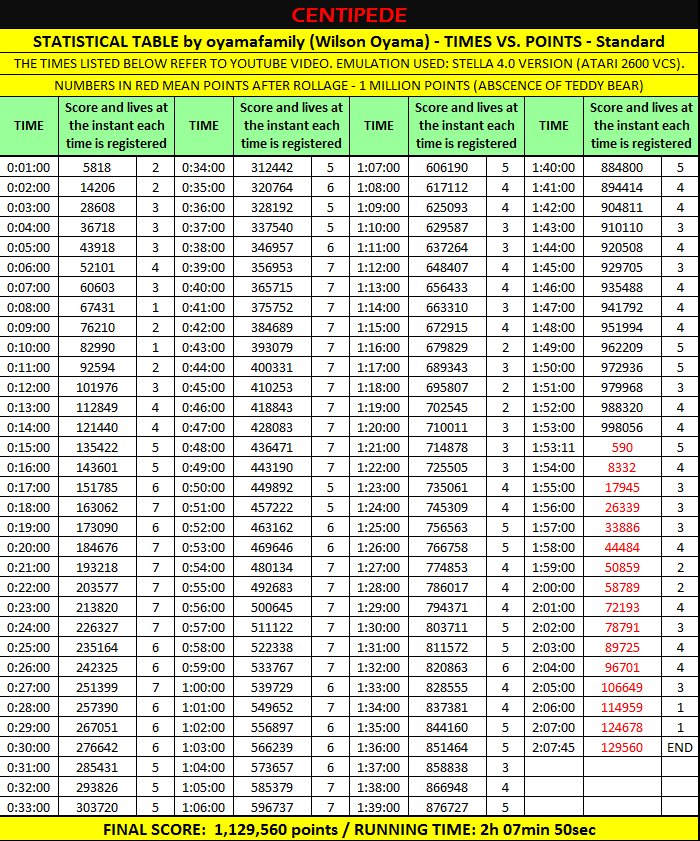This screenshot has width=700, height=841.
Task: Select the 0:27:00 time cell
Action: point(29,687)
